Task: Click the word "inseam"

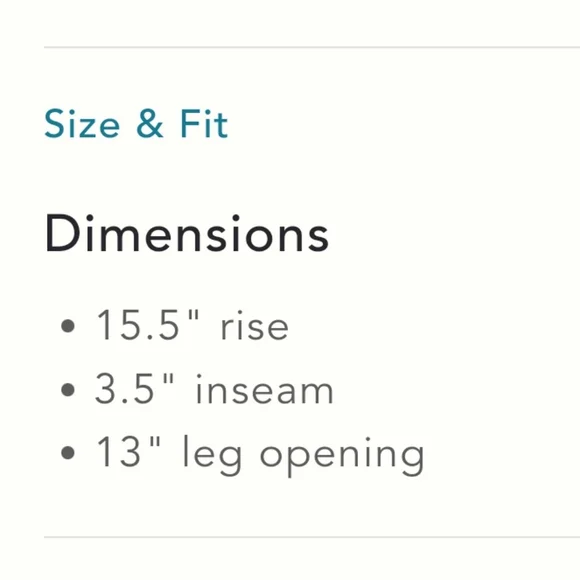Action: [264, 390]
